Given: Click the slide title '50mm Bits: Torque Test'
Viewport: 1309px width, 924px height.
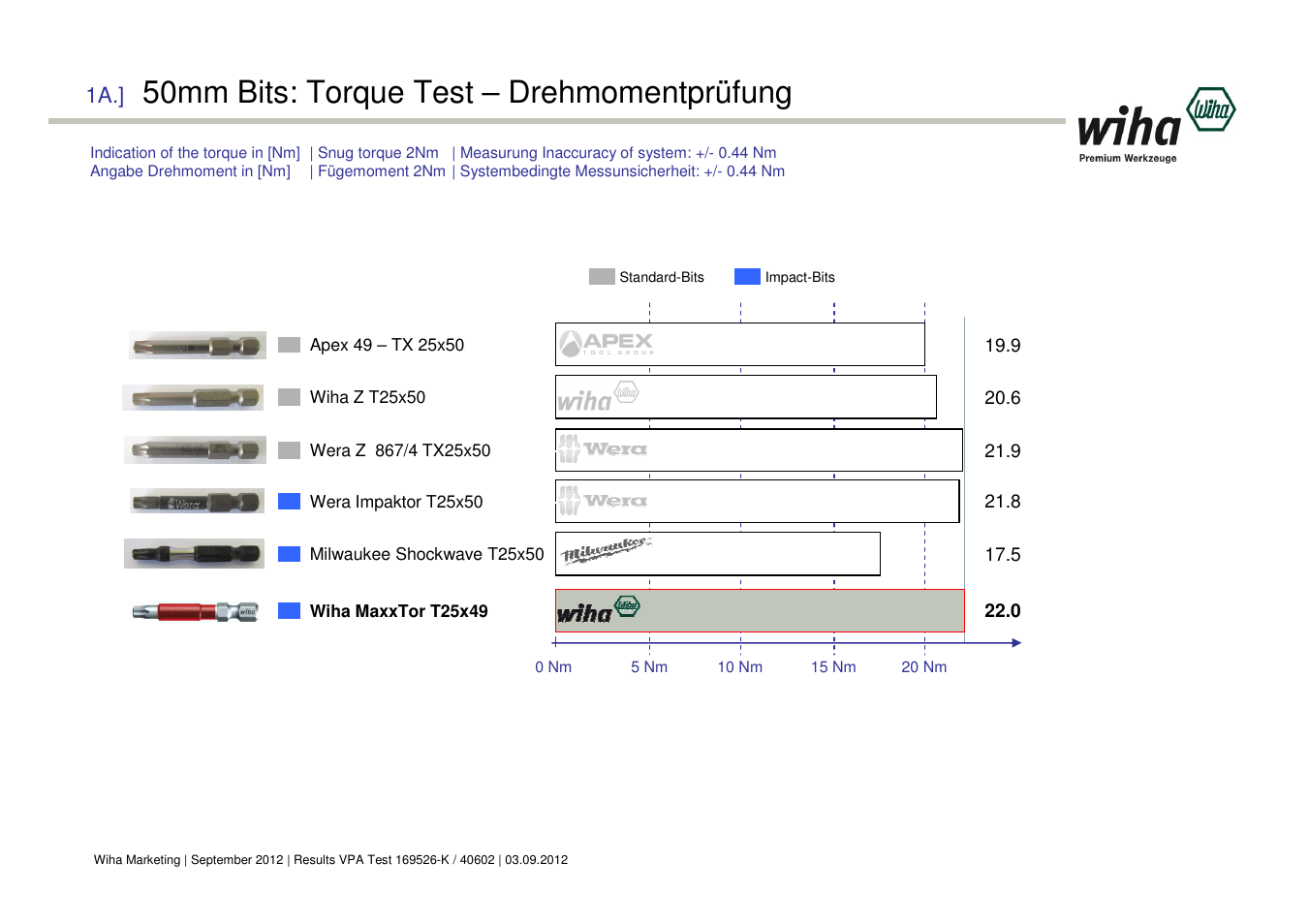Looking at the screenshot, I should [308, 93].
